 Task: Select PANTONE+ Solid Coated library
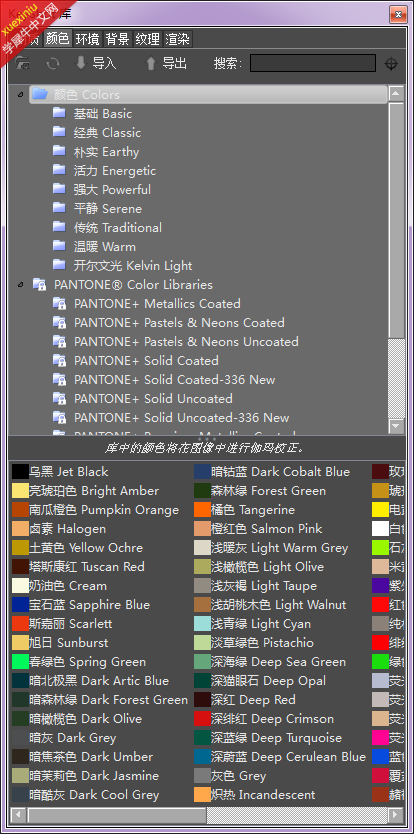(x=135, y=361)
